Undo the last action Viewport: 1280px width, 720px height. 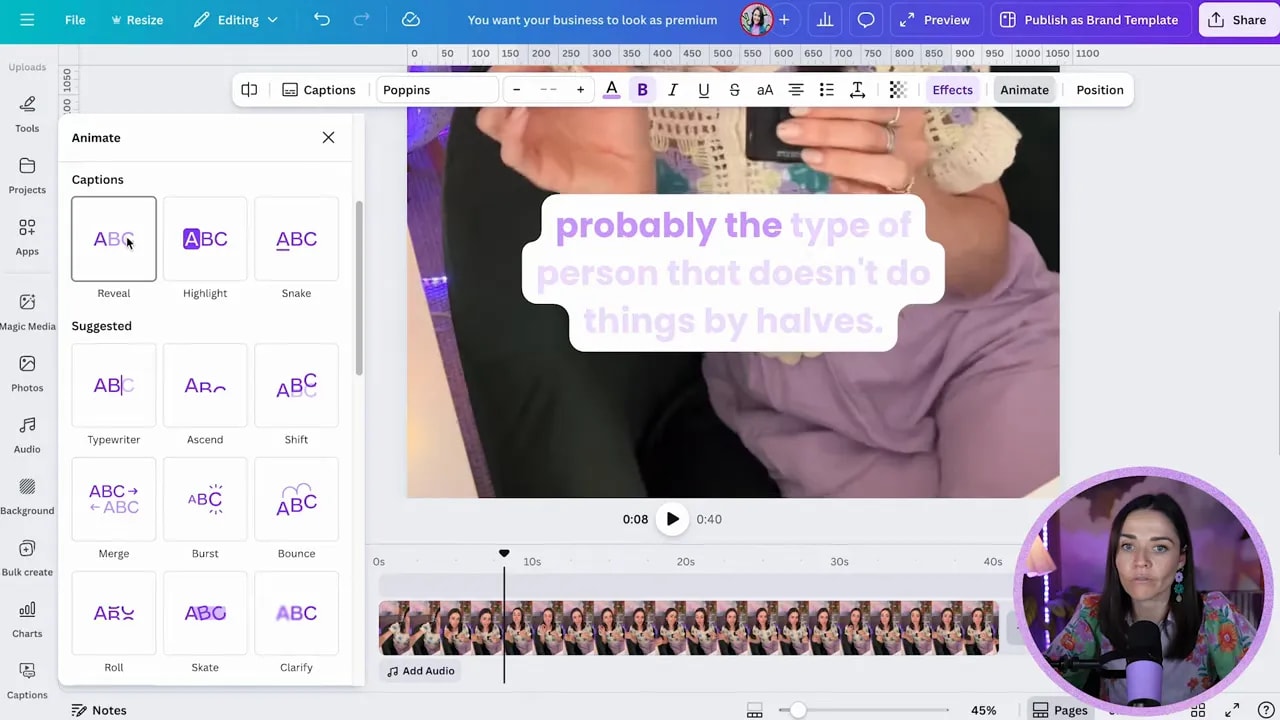point(321,20)
